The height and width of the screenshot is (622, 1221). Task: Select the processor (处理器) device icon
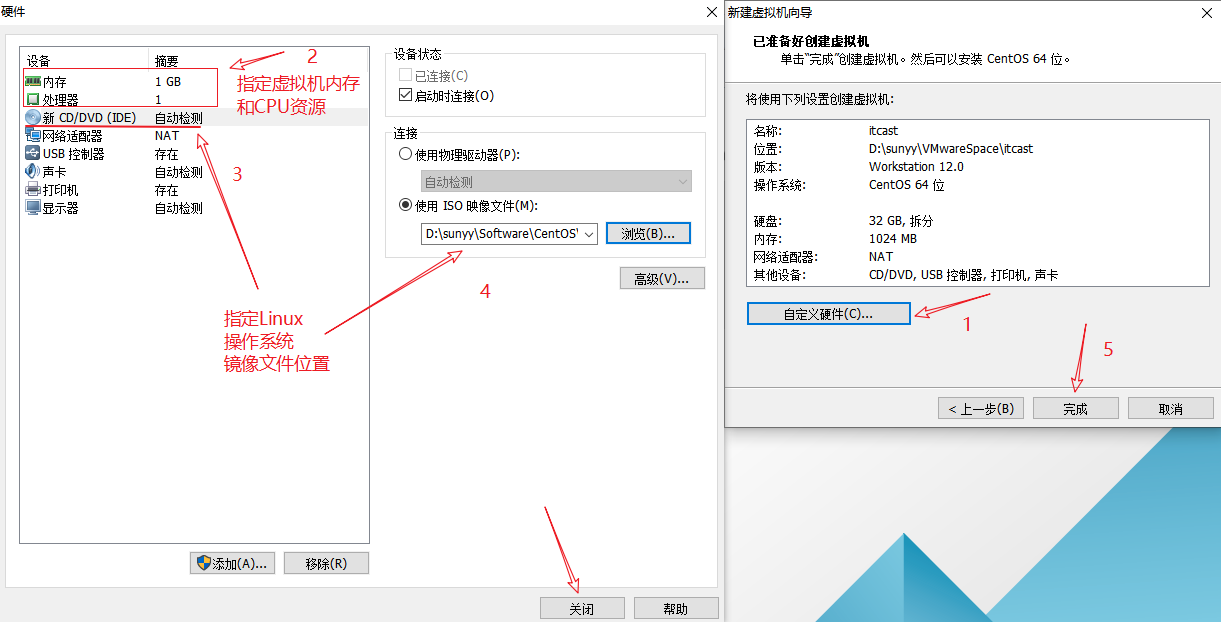[x=33, y=100]
